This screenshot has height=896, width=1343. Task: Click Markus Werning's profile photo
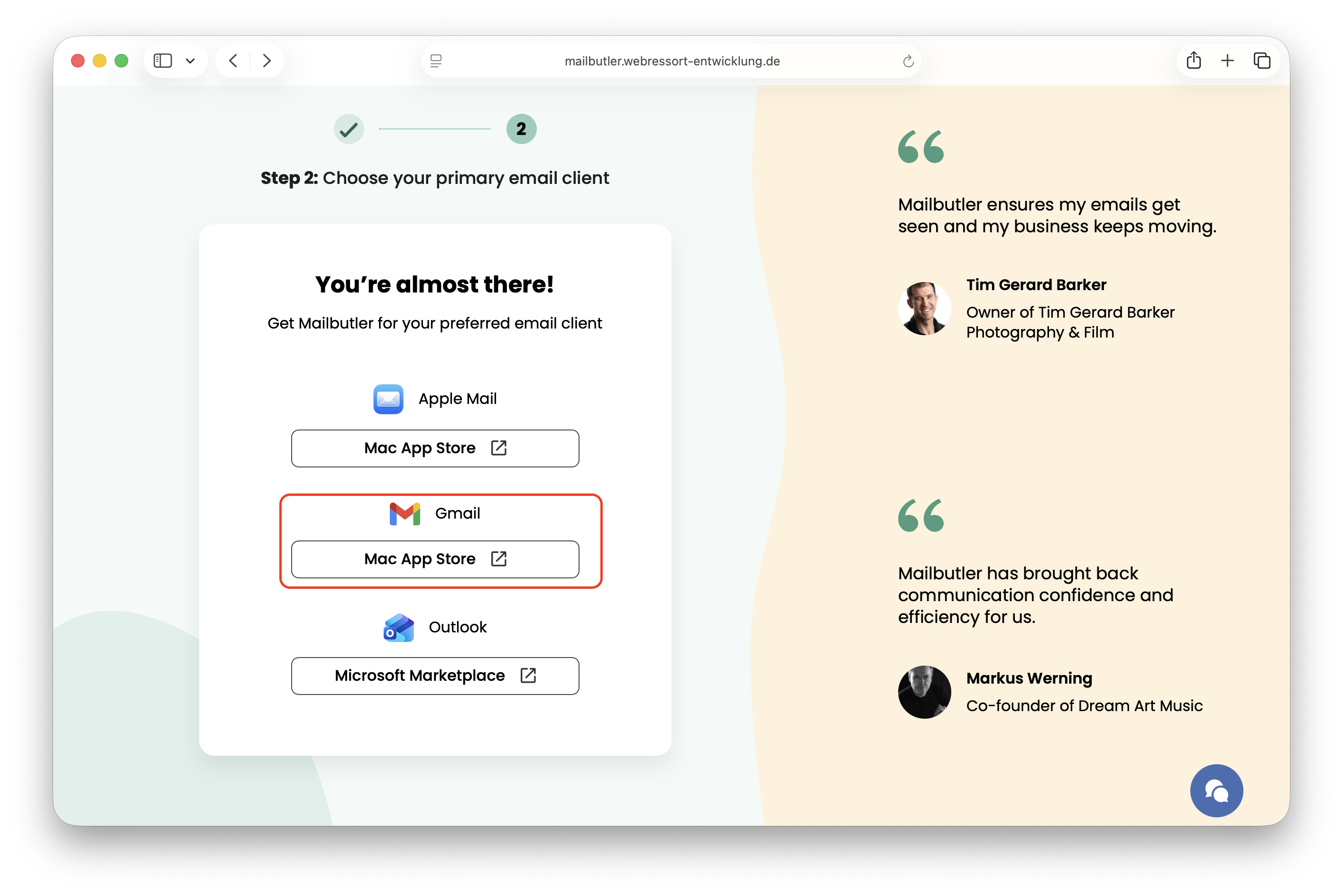point(924,692)
